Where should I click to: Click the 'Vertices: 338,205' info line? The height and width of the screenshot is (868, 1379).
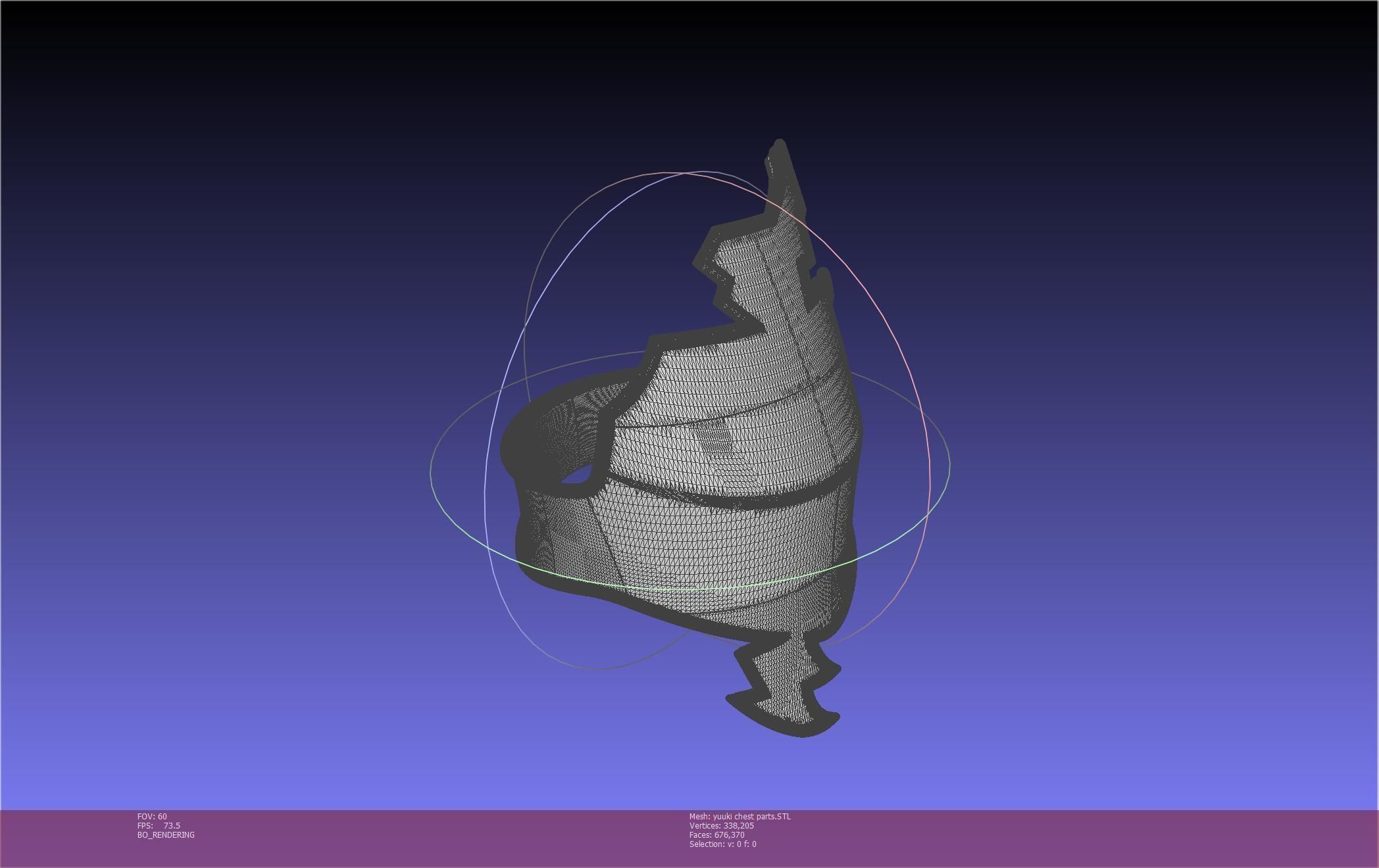click(x=722, y=825)
